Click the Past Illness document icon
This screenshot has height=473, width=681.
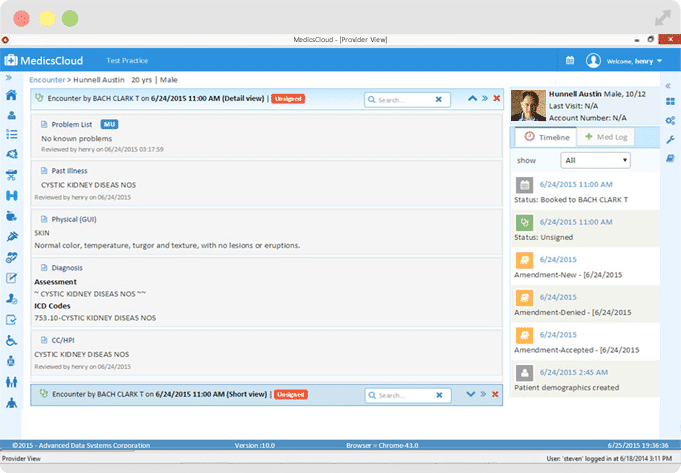pyautogui.click(x=44, y=171)
